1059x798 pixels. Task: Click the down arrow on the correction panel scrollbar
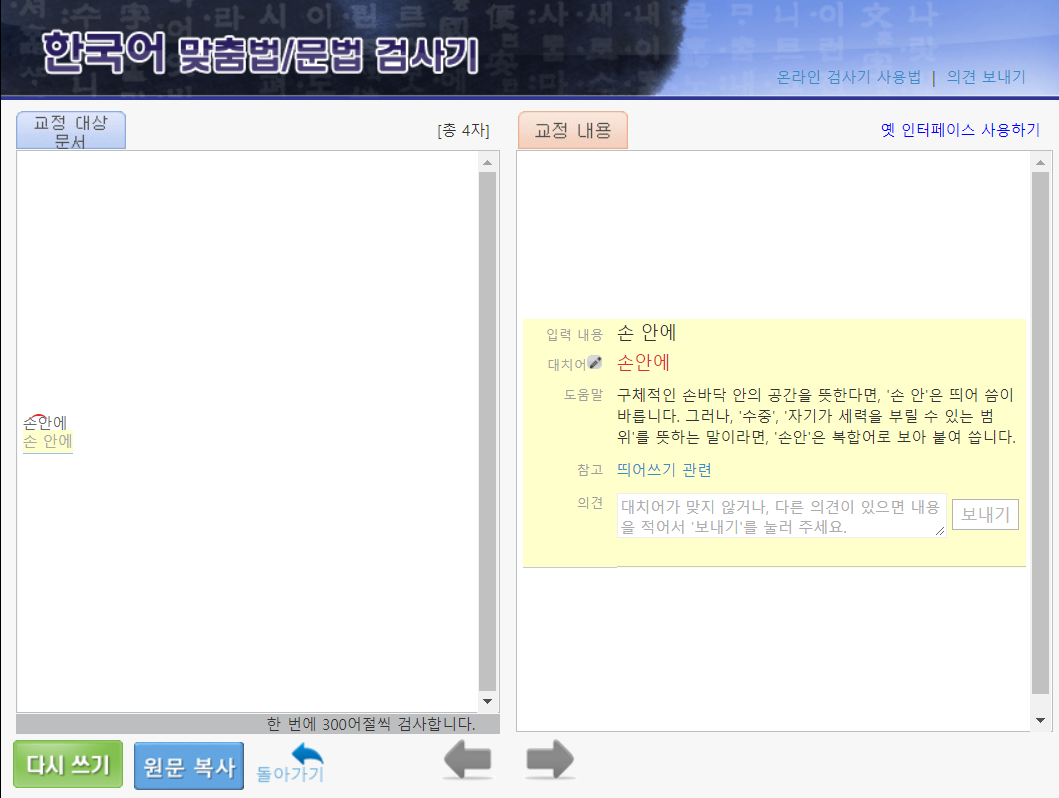pos(1040,718)
